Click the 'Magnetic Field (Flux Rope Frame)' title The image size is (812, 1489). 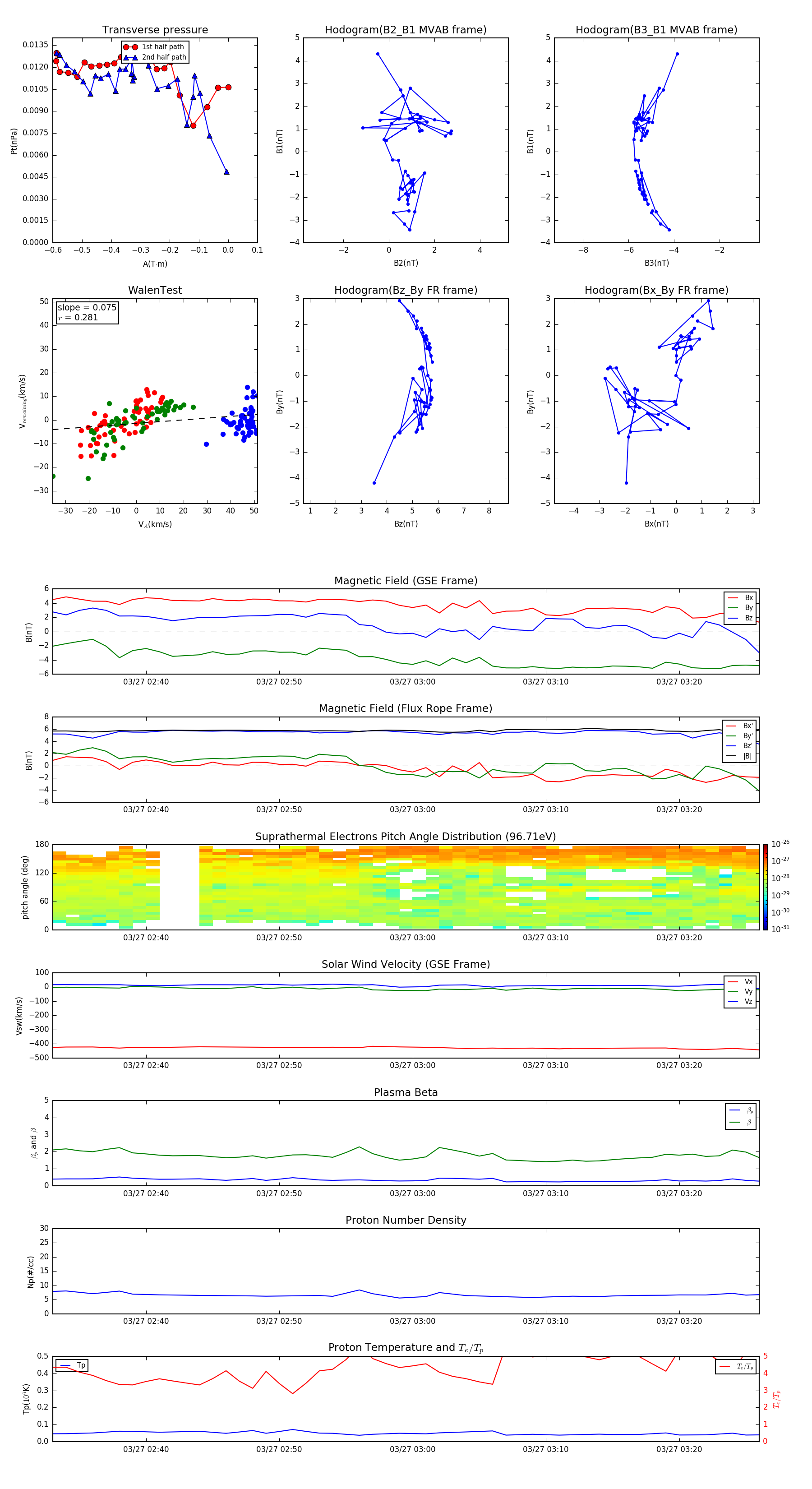point(406,709)
